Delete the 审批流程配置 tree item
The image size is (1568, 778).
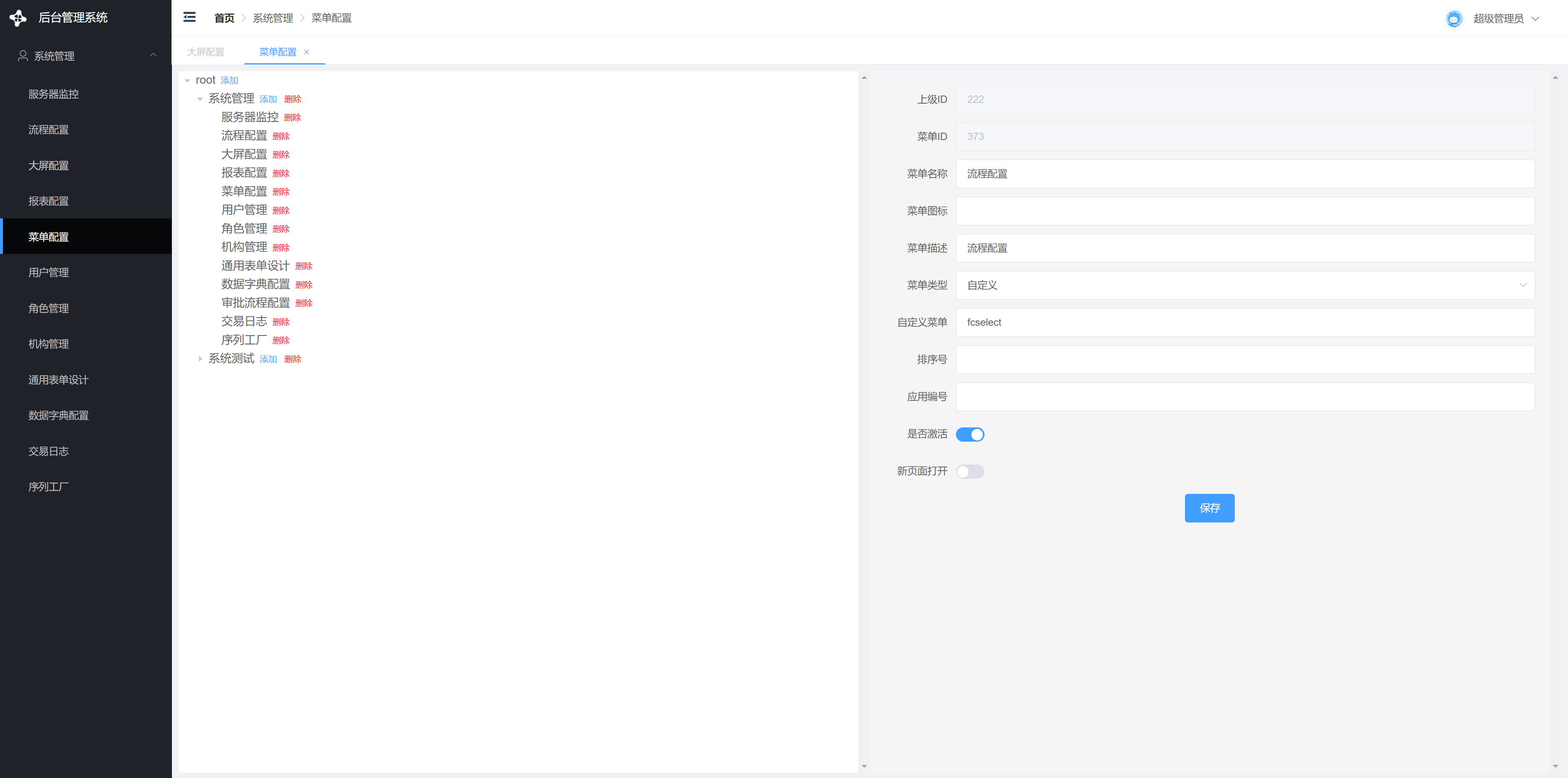pyautogui.click(x=304, y=303)
